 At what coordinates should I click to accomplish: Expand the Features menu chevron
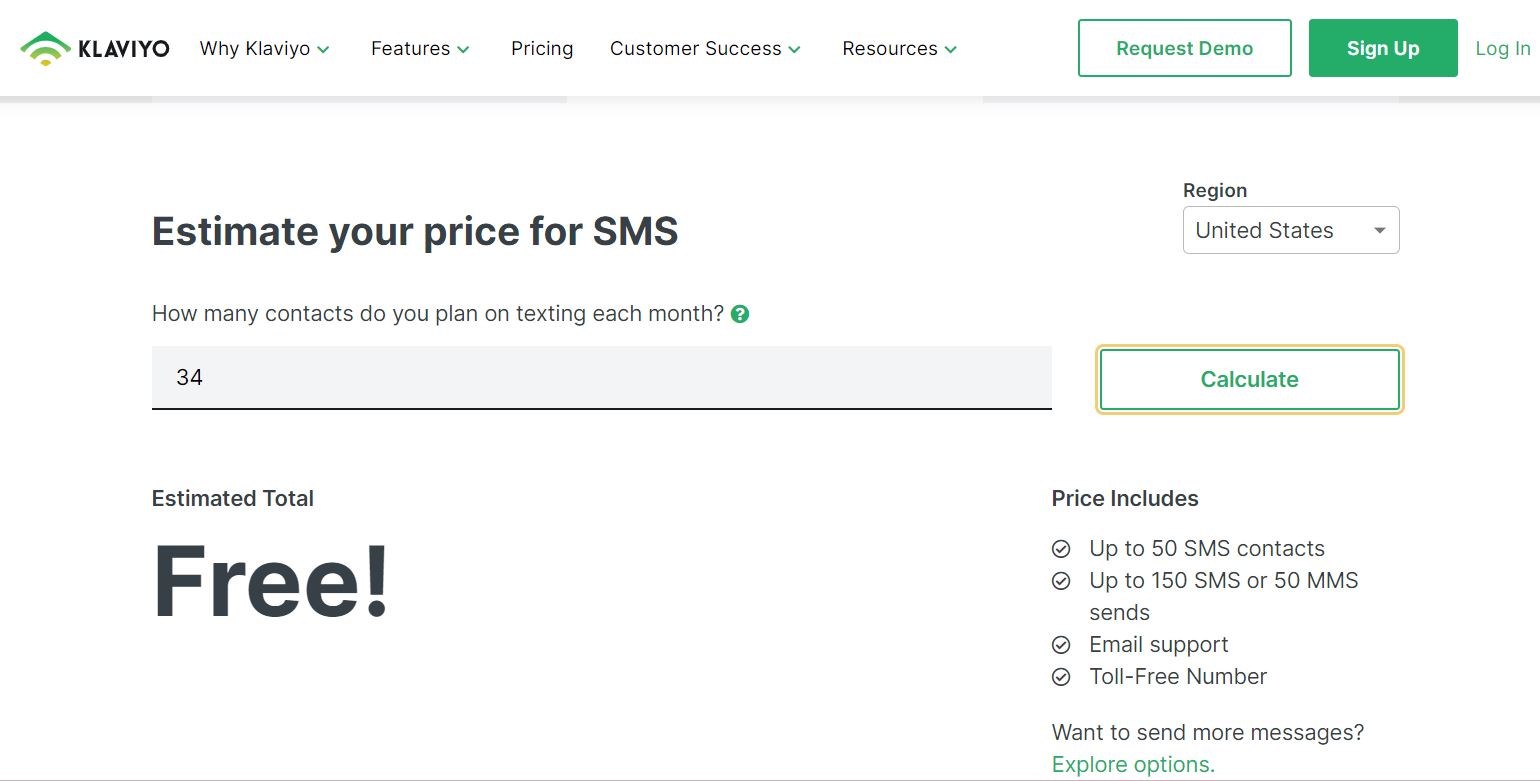(462, 48)
